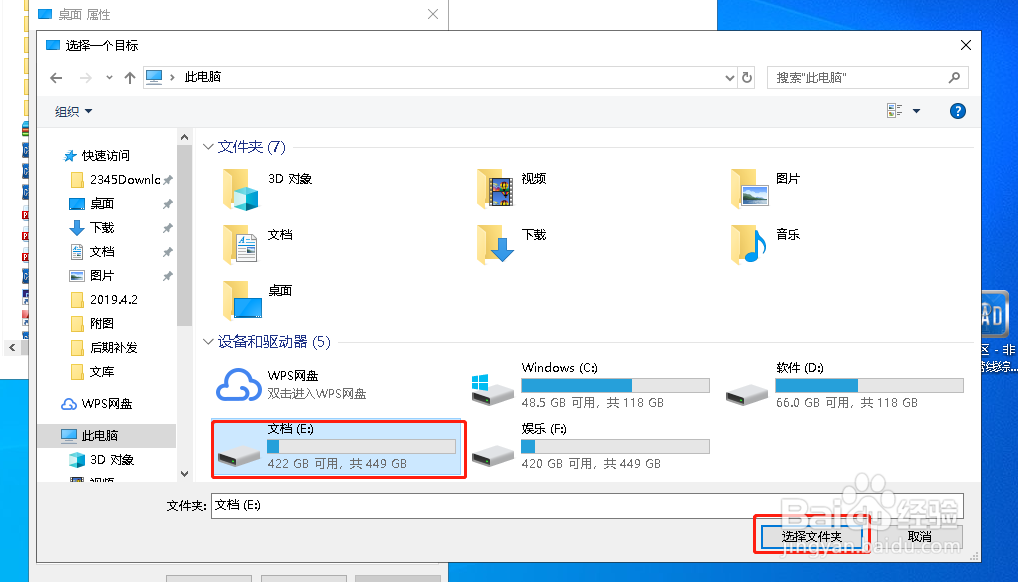Select the 娱乐 (F:) drive
Image resolution: width=1018 pixels, height=582 pixels.
(590, 448)
